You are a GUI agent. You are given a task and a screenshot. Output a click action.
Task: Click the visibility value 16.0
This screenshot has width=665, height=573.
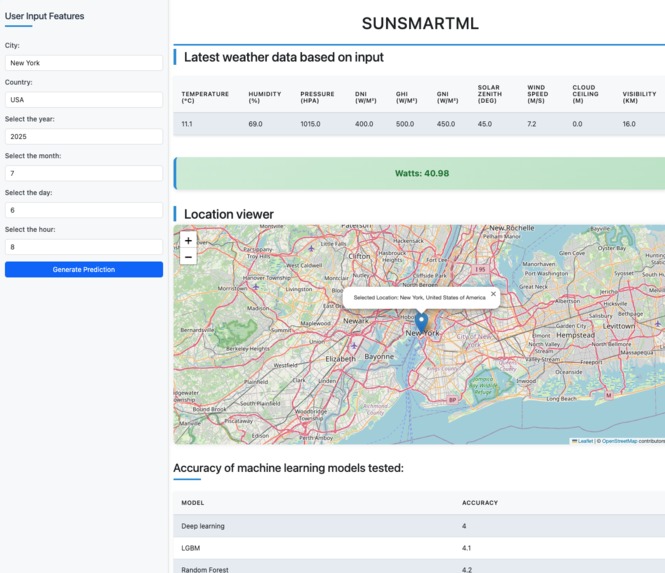coord(629,124)
